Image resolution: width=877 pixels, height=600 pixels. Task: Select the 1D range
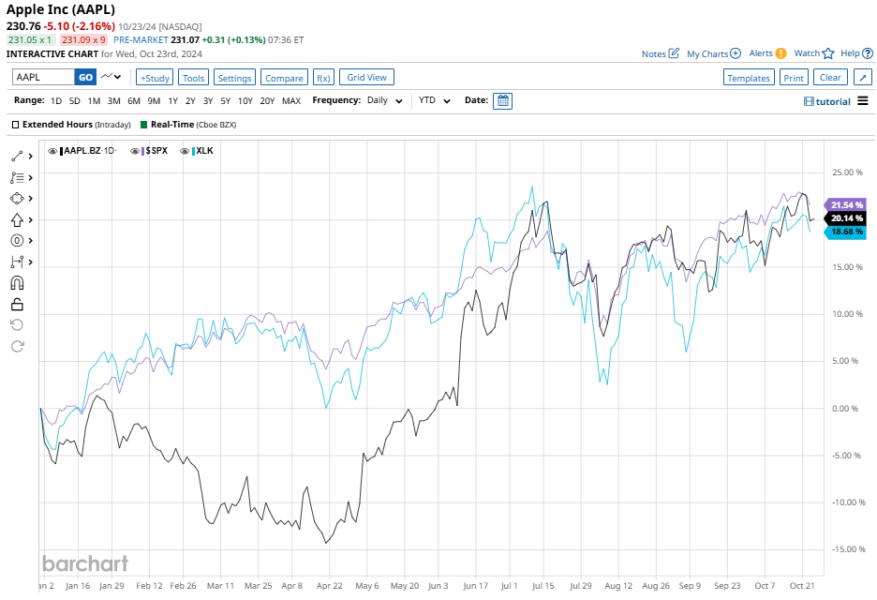click(x=56, y=101)
